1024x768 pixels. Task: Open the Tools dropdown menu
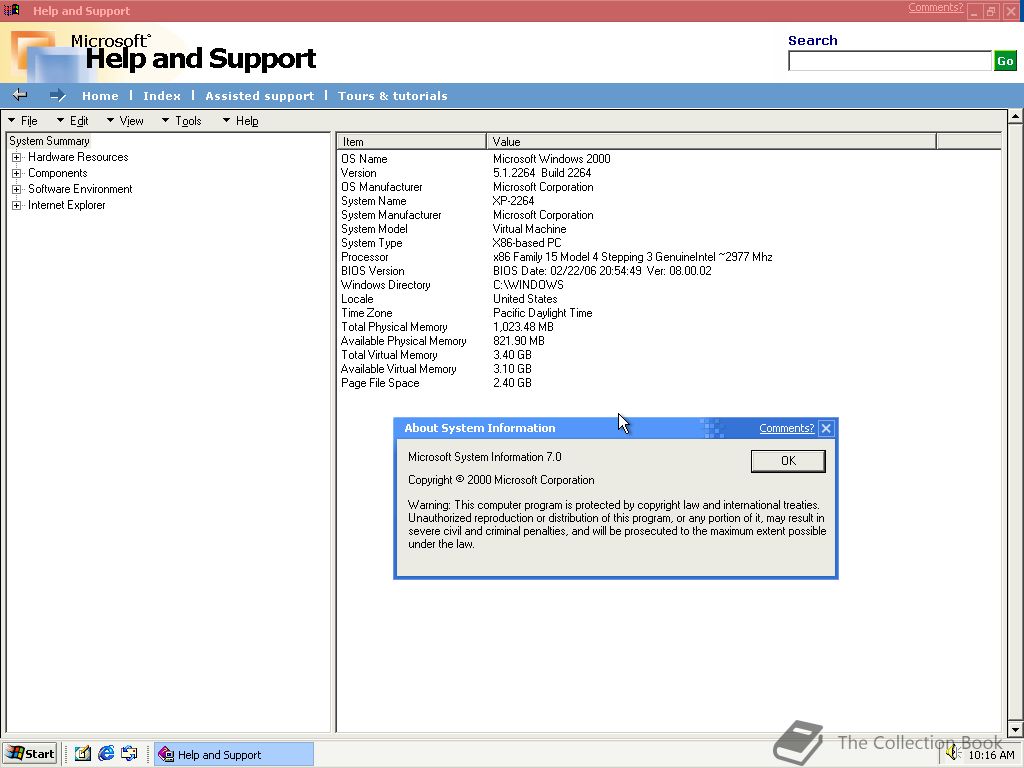tap(182, 121)
